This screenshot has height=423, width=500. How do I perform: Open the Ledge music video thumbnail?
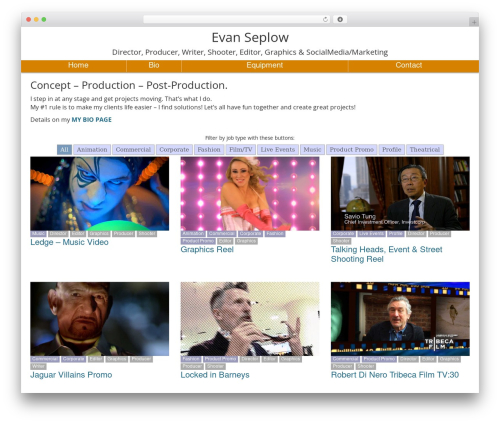click(x=100, y=193)
